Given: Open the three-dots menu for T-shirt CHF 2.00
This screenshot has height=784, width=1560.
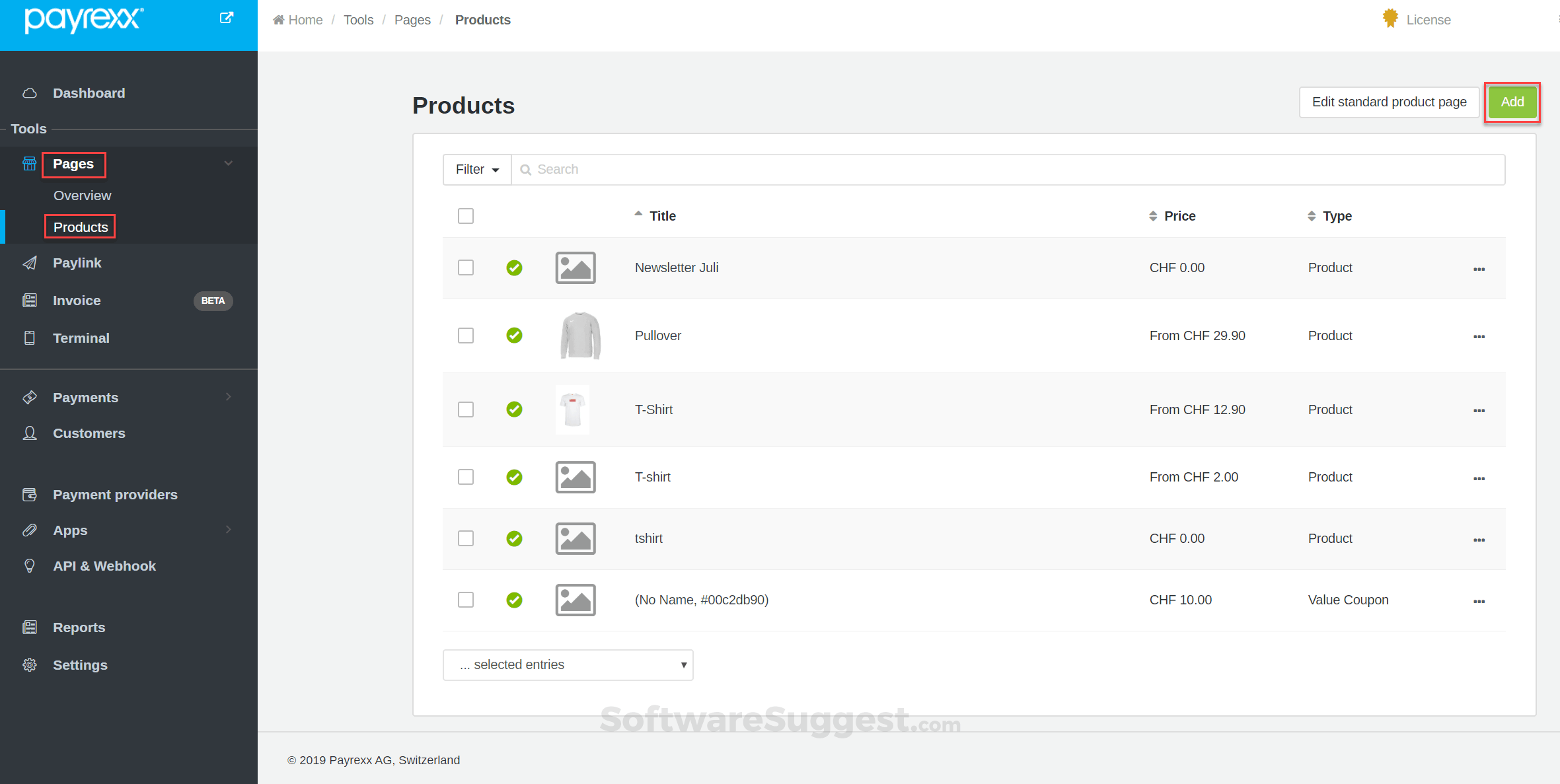Looking at the screenshot, I should 1479,478.
